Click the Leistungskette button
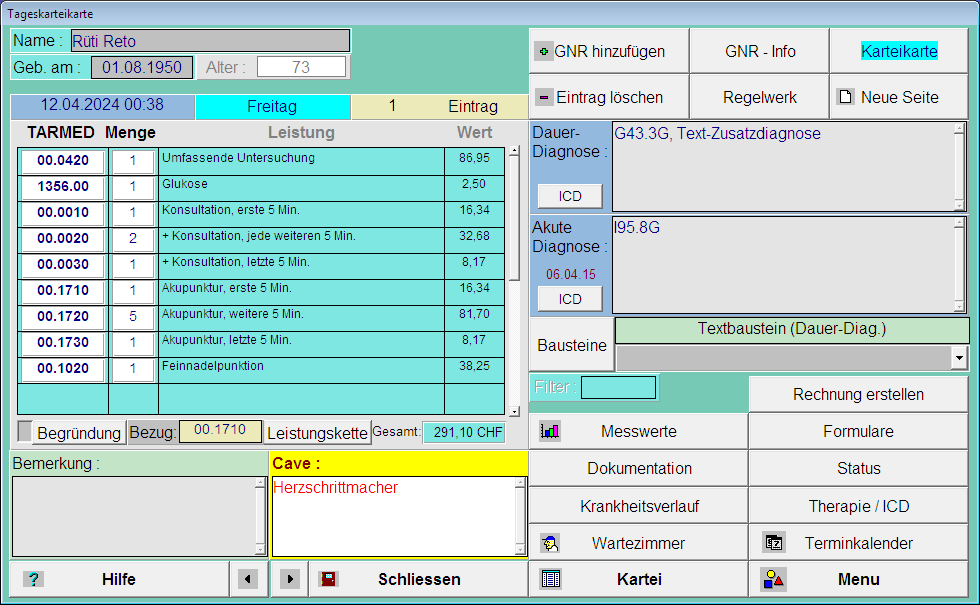The image size is (980, 605). coord(318,432)
